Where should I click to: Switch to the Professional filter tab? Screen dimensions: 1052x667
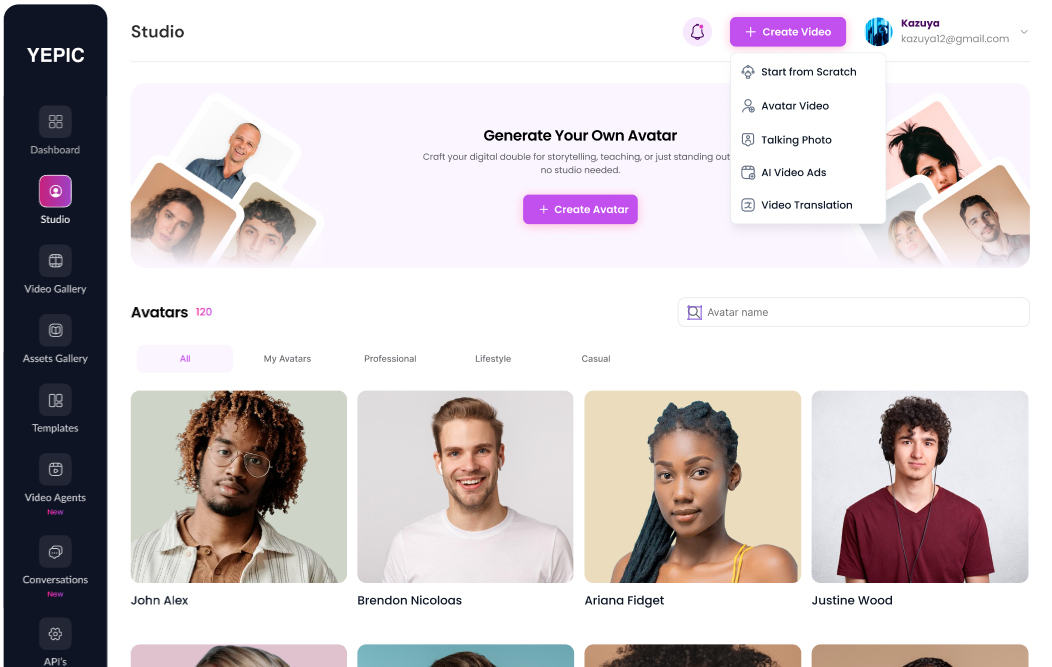click(390, 359)
